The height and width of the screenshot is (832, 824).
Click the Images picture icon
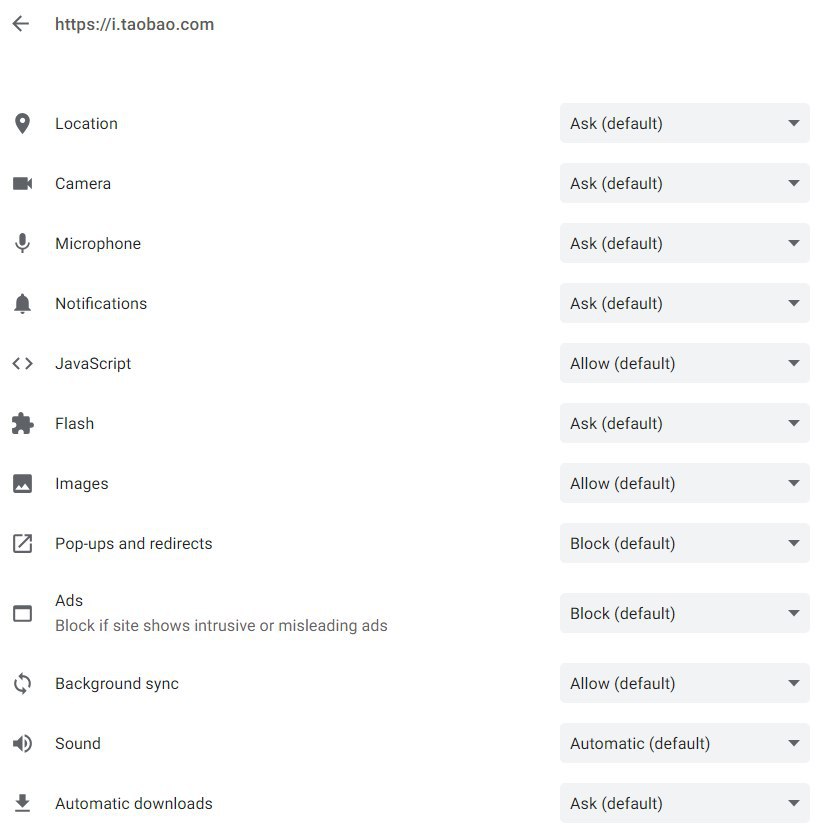click(x=22, y=483)
